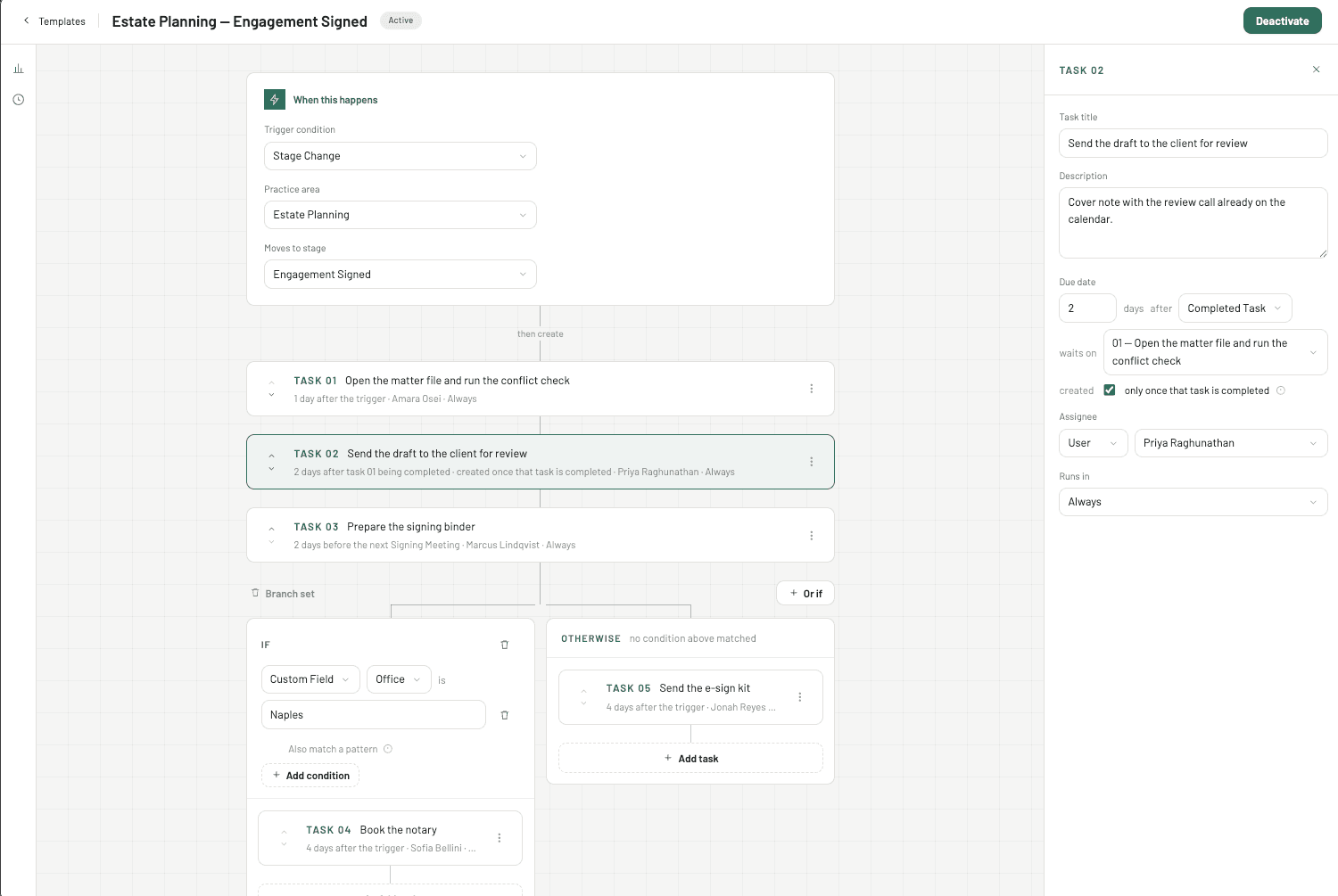1338x896 pixels.
Task: Open the Office field dropdown
Action: pyautogui.click(x=399, y=679)
